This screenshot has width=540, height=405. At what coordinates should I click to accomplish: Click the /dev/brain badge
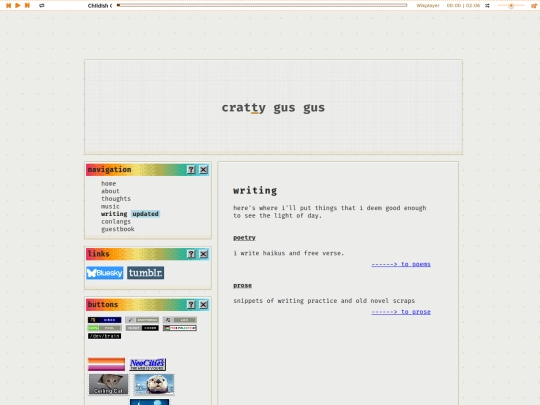[x=104, y=336]
